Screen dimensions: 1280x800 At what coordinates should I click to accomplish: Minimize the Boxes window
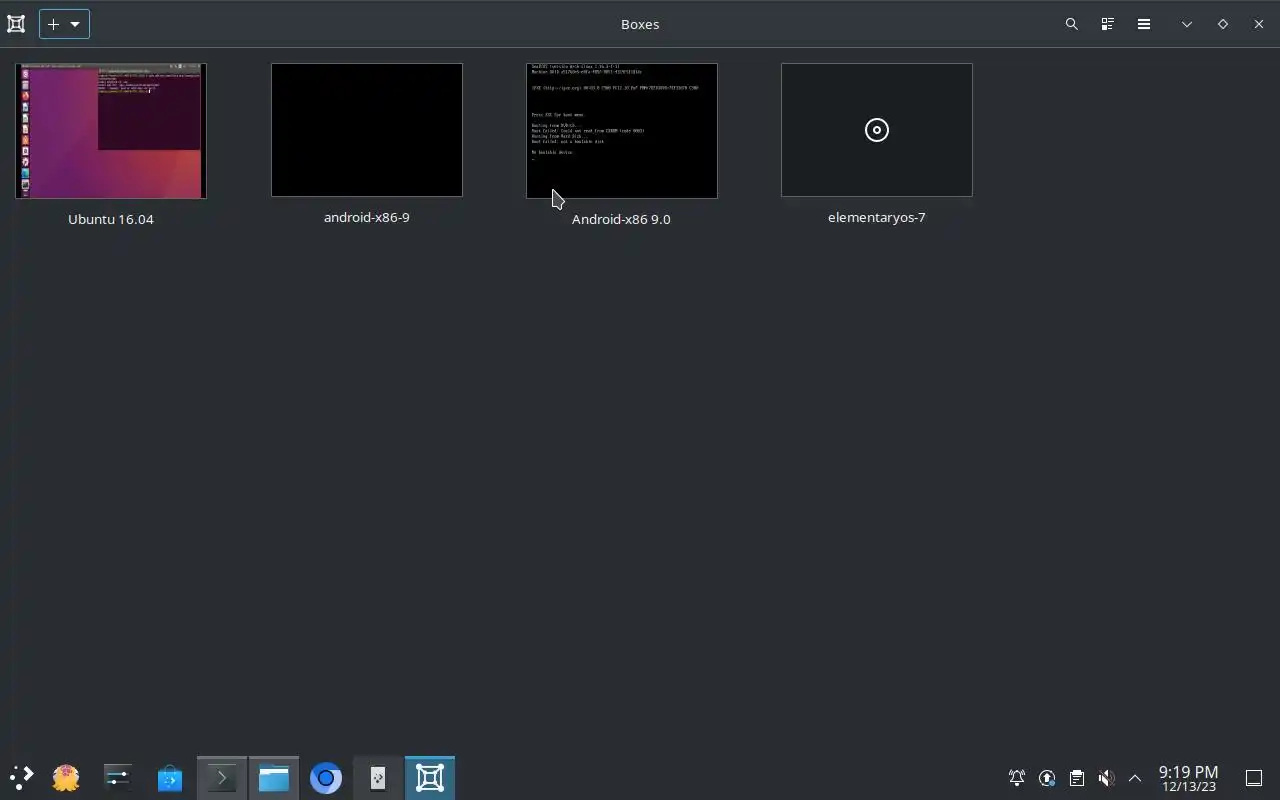click(1187, 24)
